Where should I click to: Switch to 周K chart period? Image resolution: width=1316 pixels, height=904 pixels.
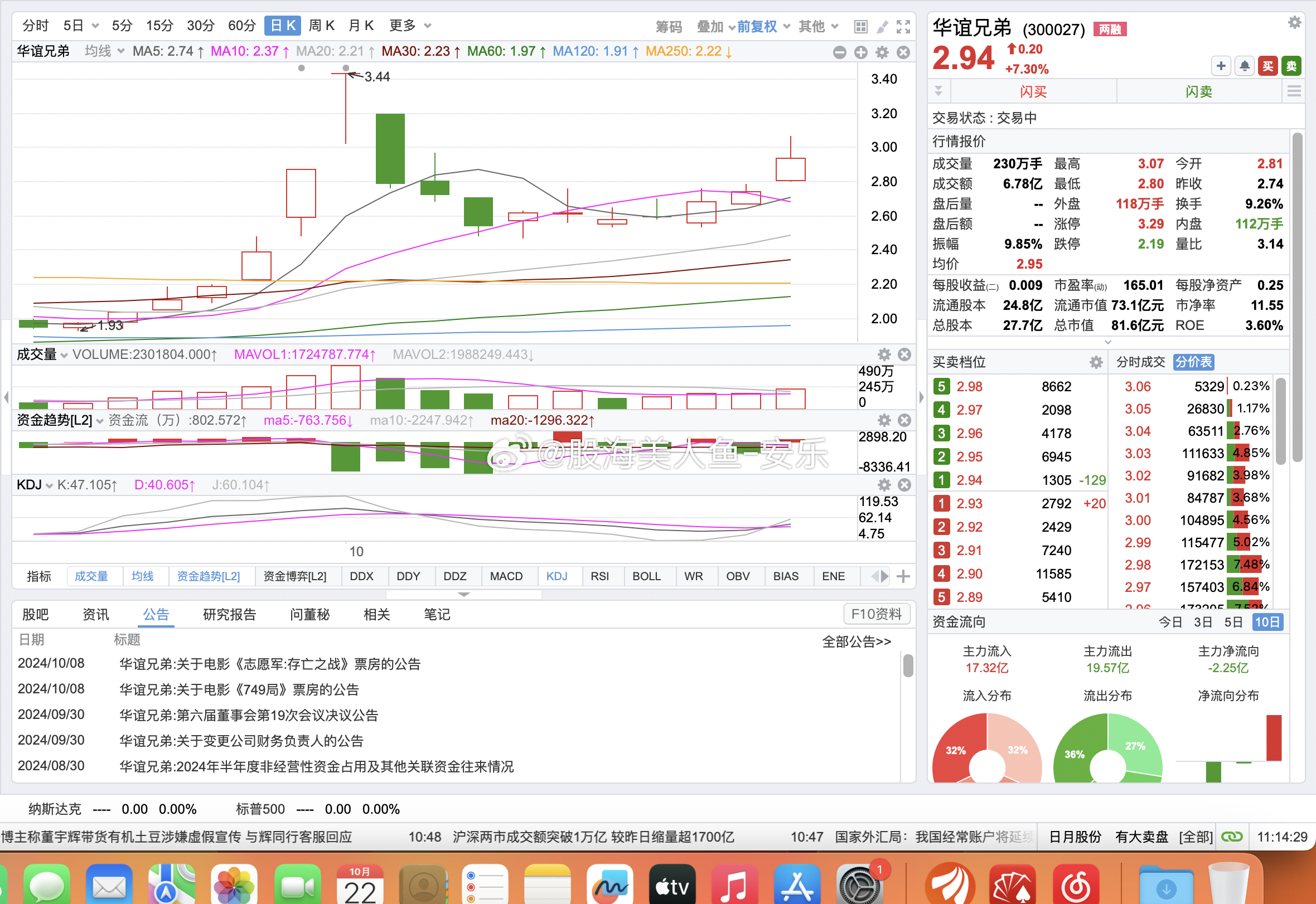321,26
